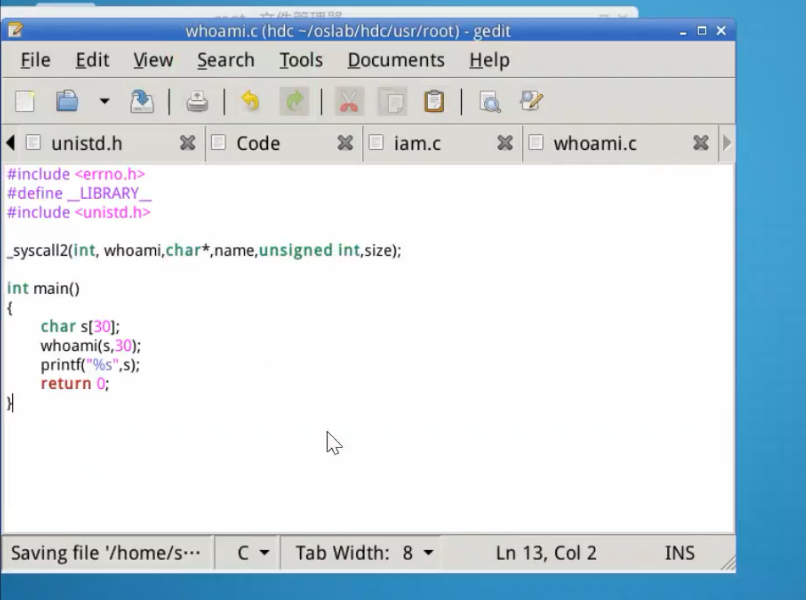Switch to the iam.c tab
Screen dimensions: 806x600
(x=417, y=143)
